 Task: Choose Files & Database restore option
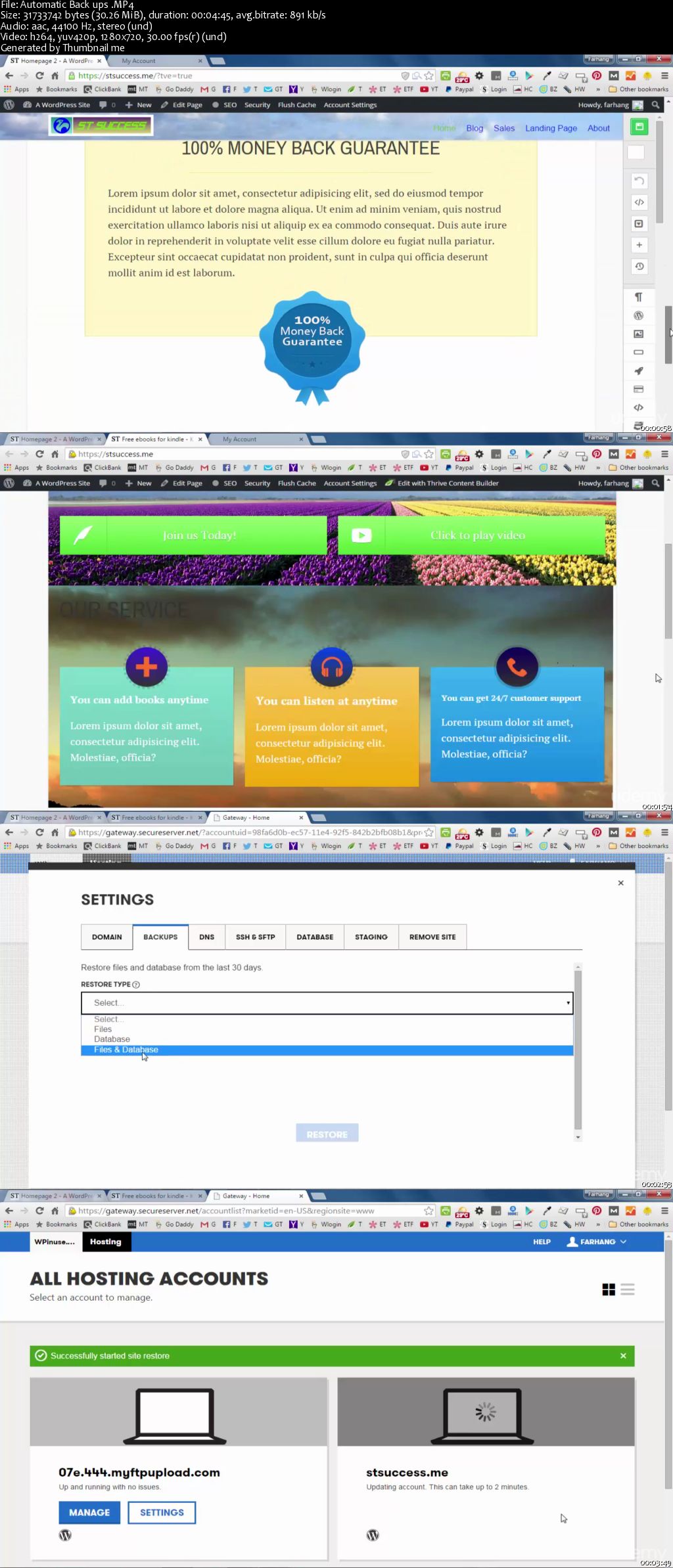[x=327, y=1050]
